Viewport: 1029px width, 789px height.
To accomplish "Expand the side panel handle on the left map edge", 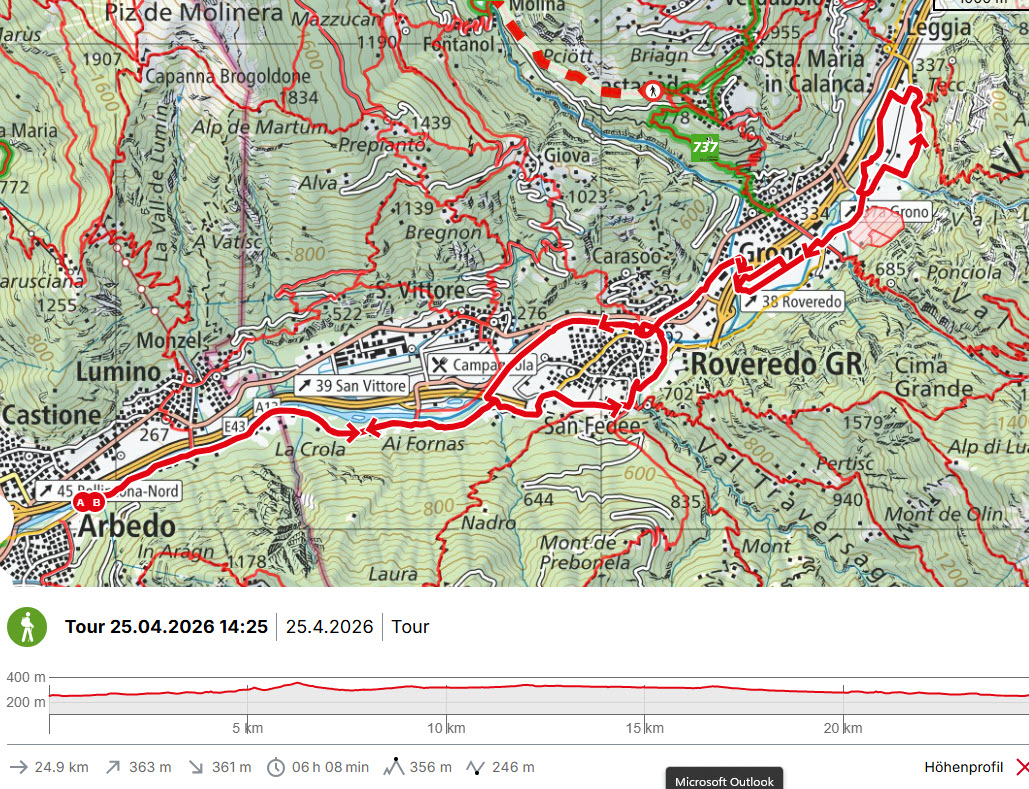I will (x=6, y=524).
